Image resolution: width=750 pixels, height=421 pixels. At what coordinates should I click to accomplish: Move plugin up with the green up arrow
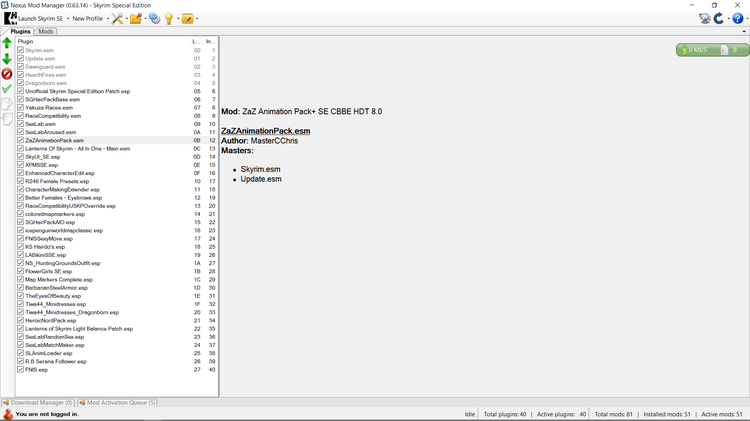pos(7,43)
